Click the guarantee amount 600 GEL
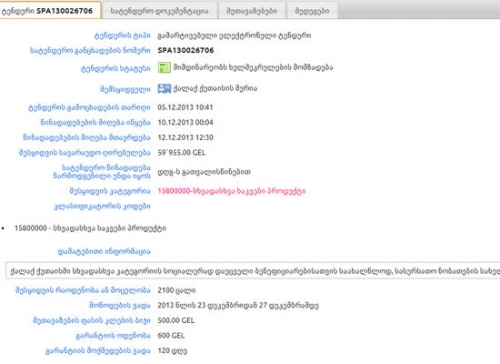500x364 pixels. [171, 335]
